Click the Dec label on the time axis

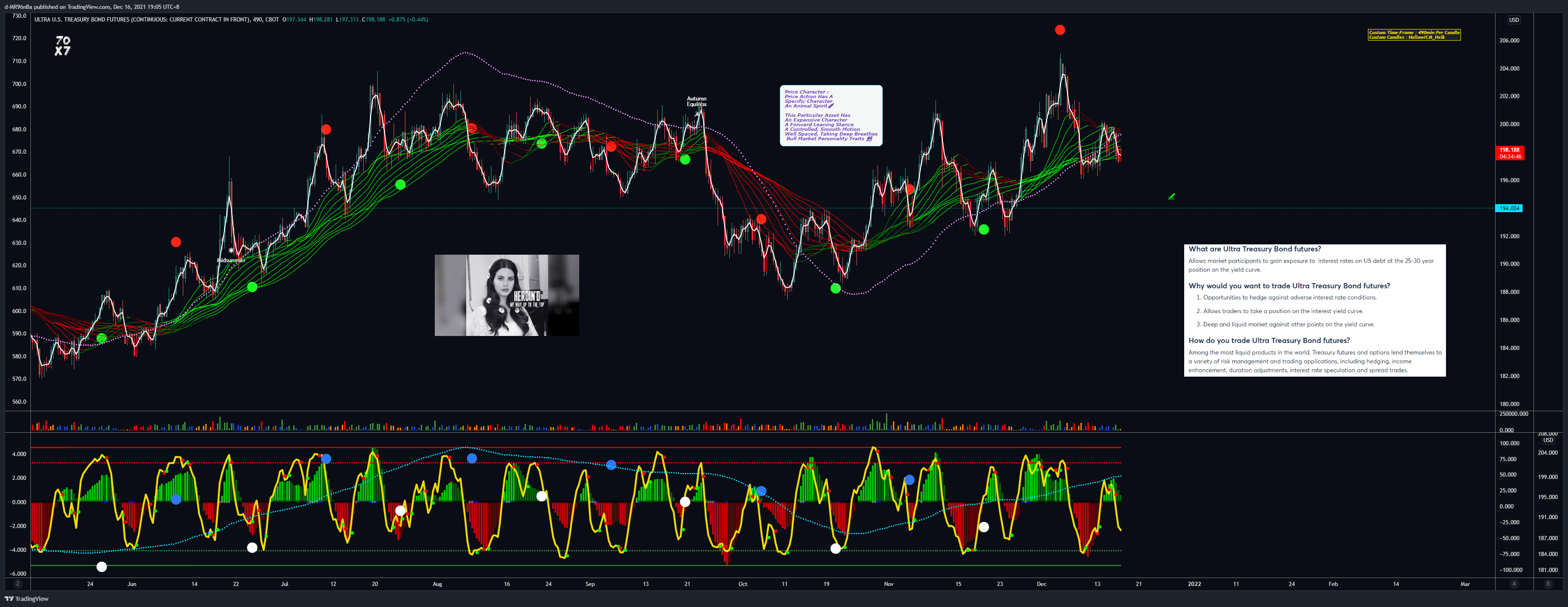(x=1042, y=584)
